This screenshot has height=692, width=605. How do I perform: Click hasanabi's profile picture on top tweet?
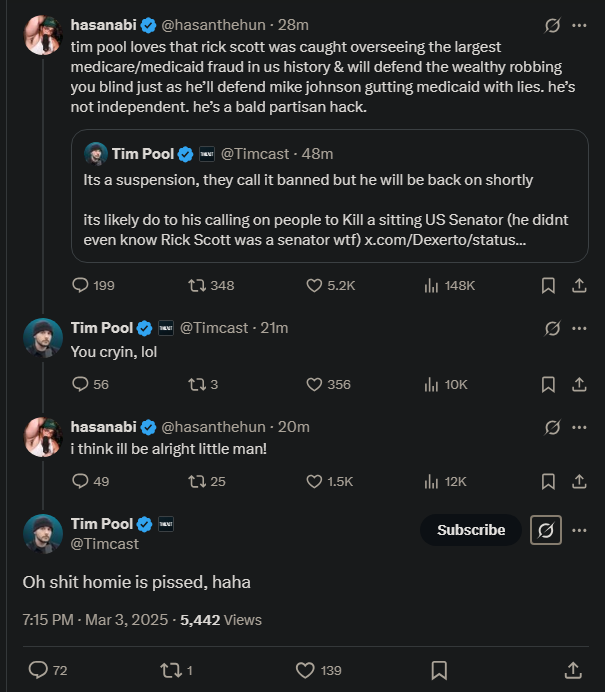point(44,35)
